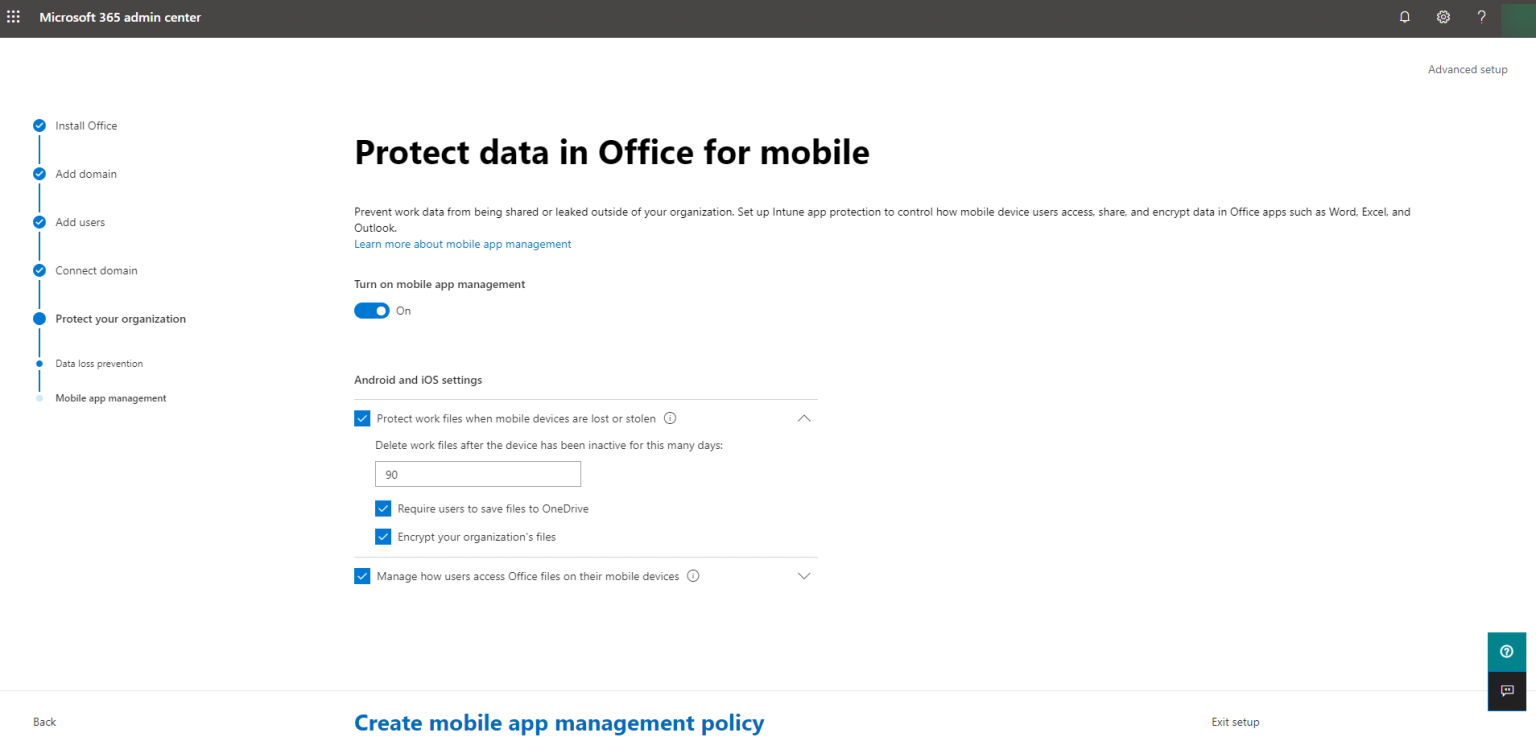
Task: Click the Protect data in Office heading
Action: pos(612,152)
